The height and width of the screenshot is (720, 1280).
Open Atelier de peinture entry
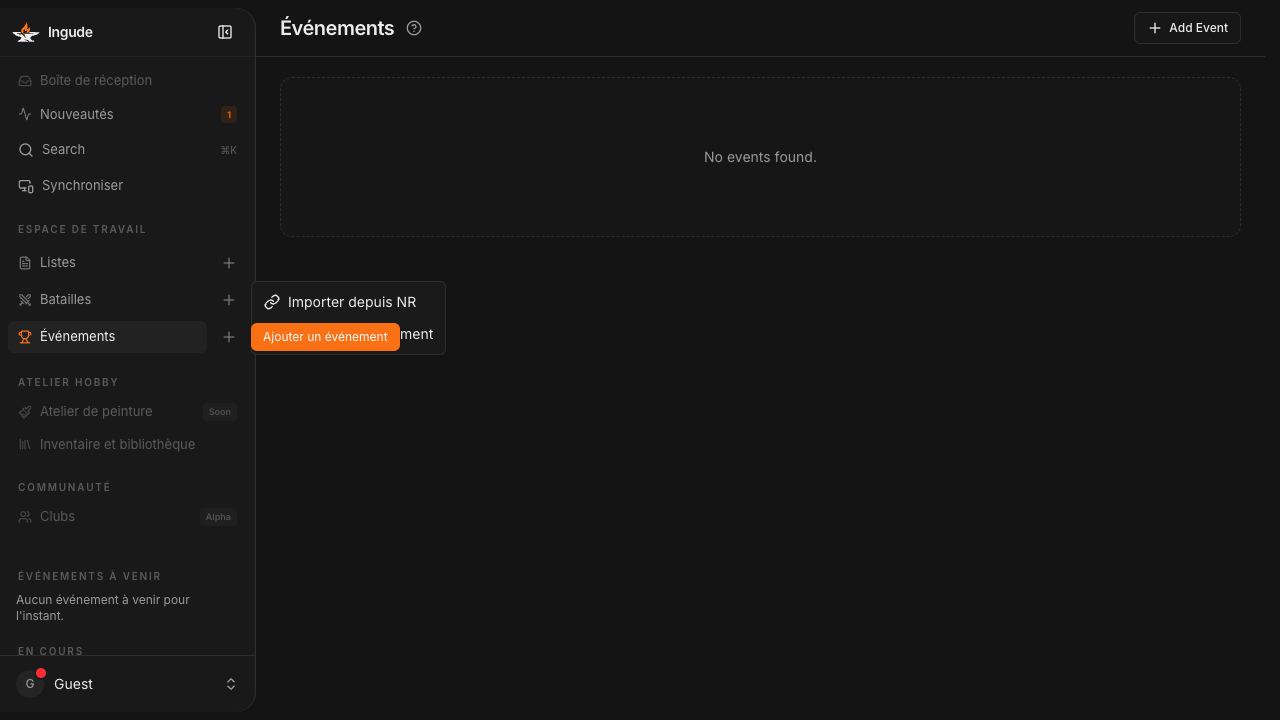[x=127, y=411]
